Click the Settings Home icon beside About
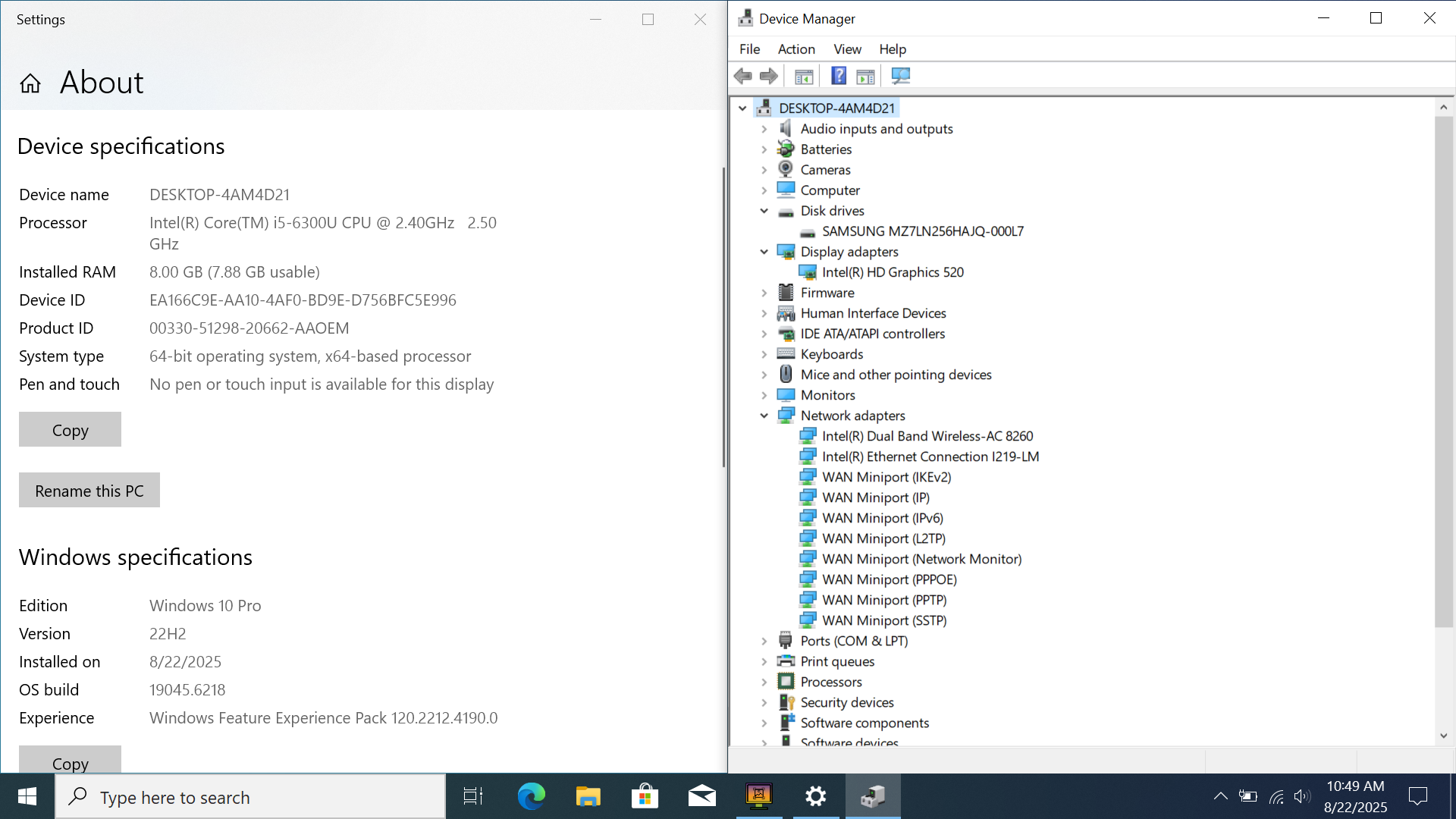 (30, 83)
